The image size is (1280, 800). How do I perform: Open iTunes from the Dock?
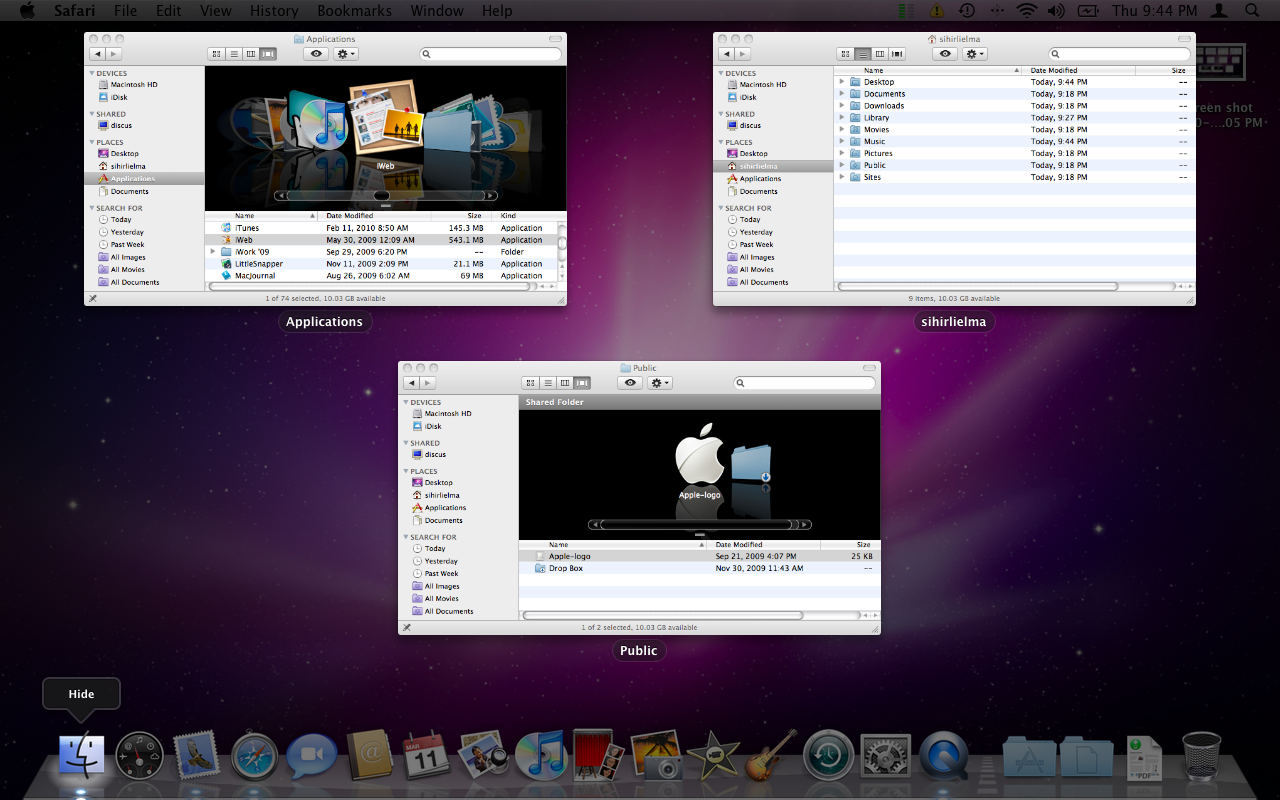tap(541, 755)
